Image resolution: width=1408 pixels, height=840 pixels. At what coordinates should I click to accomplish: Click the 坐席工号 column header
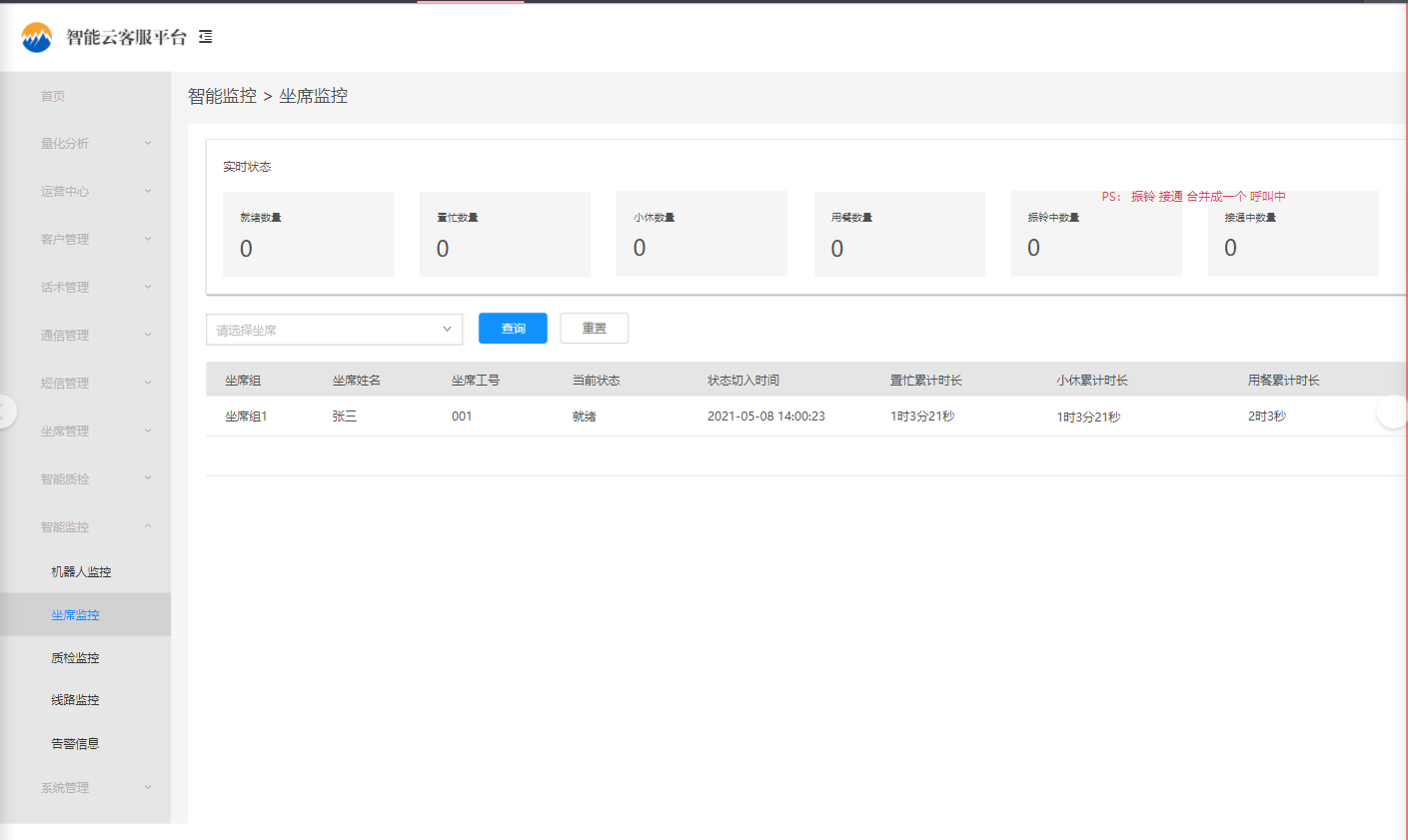(x=476, y=381)
